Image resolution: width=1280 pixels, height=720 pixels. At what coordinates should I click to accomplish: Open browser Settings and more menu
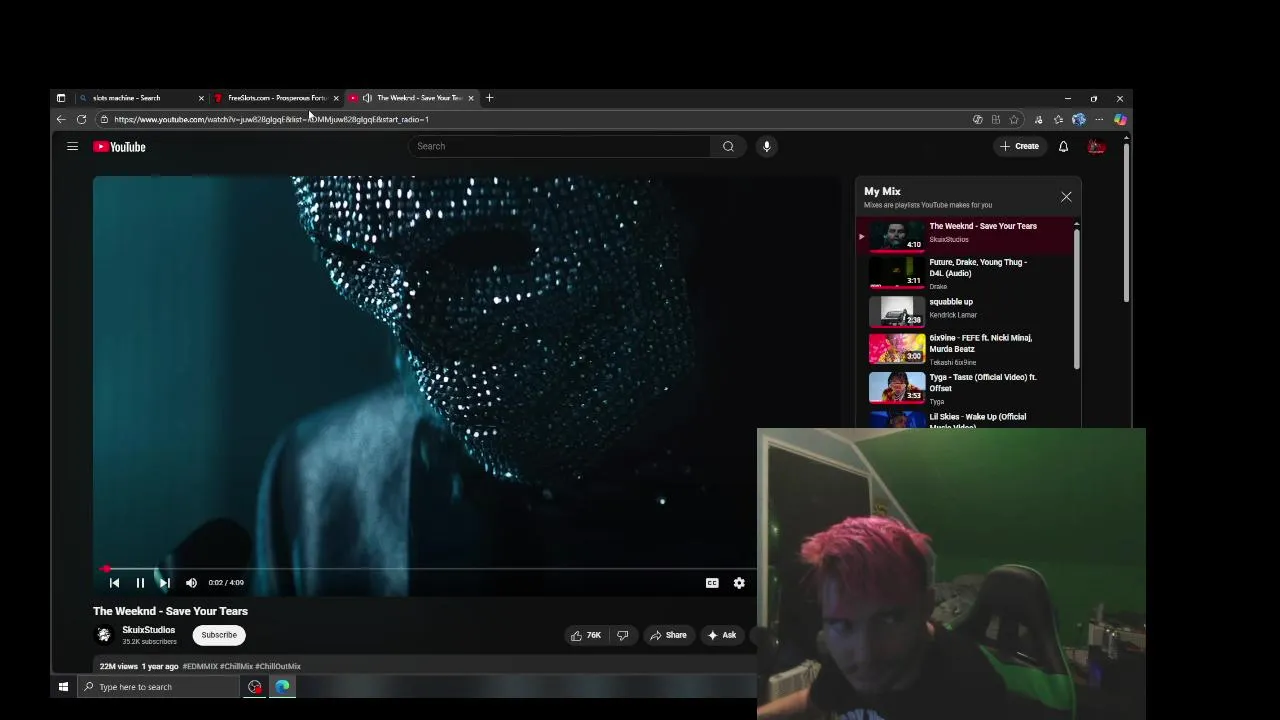[1099, 119]
